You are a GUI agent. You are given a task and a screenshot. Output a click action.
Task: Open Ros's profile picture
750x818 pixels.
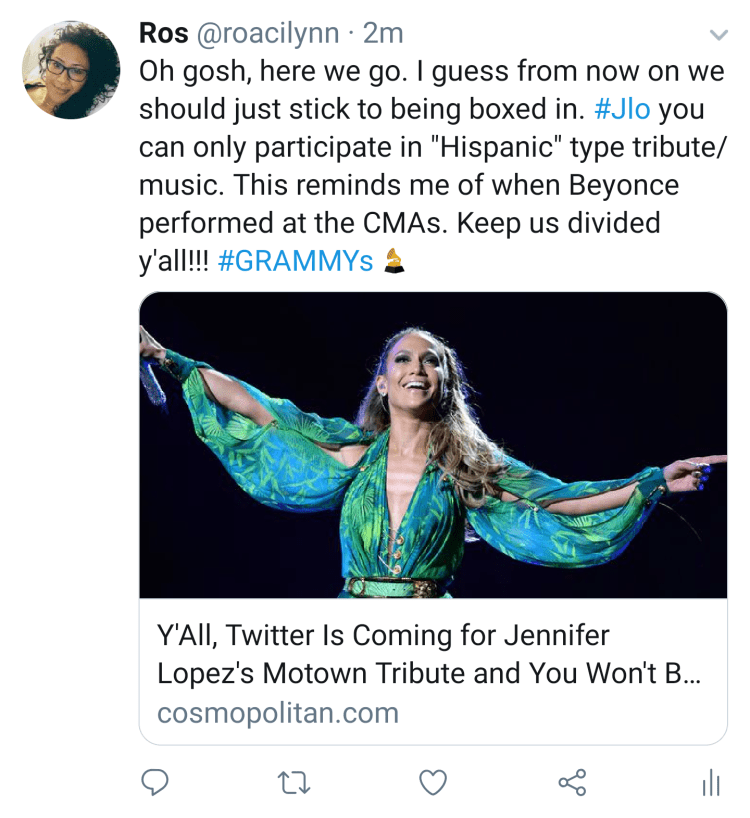click(x=70, y=70)
